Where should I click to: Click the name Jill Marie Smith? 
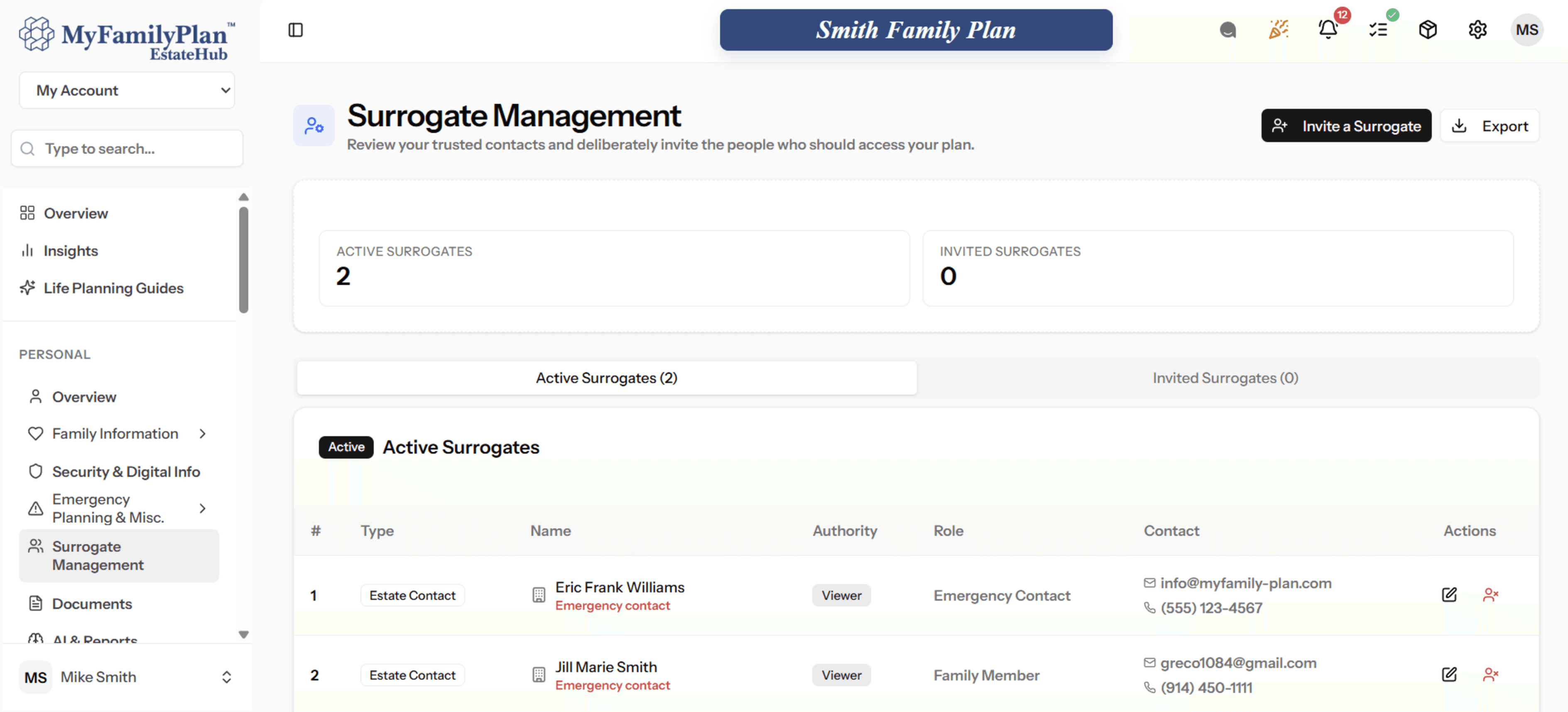pyautogui.click(x=606, y=667)
